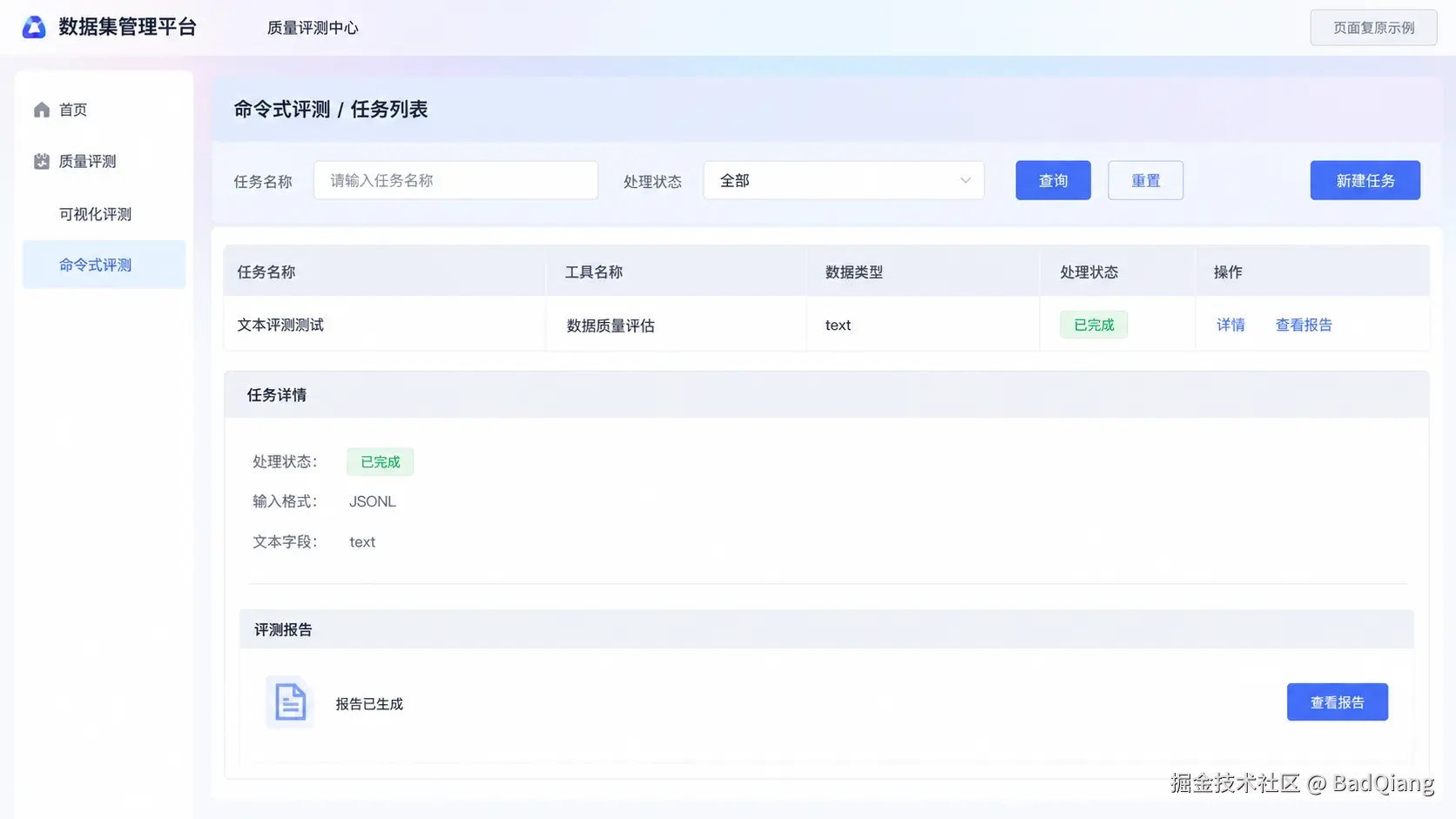Click the 页面复原示例 button
Viewport: 1456px width, 819px height.
(1373, 28)
